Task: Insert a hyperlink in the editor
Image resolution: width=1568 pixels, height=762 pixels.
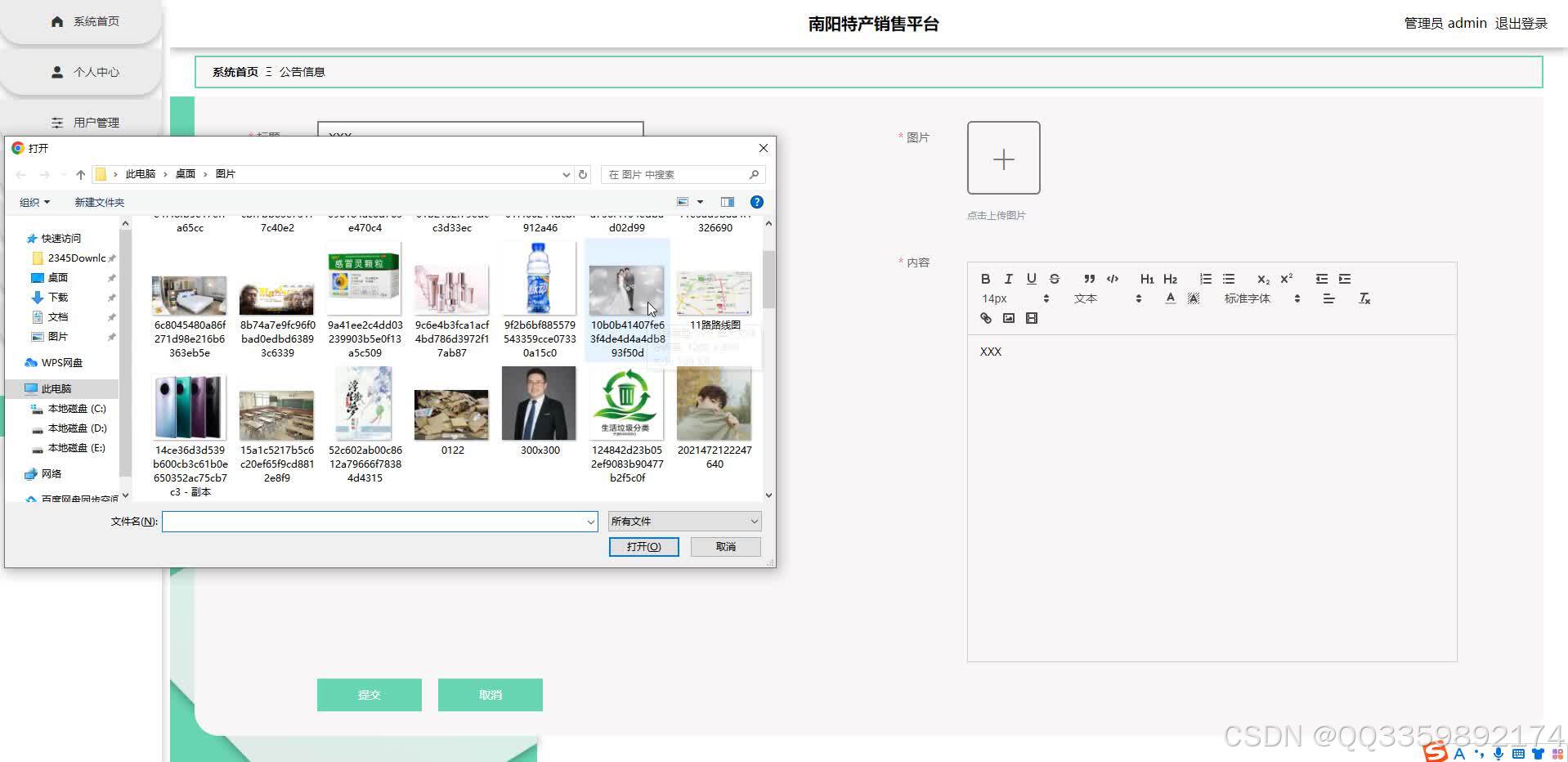Action: [985, 318]
